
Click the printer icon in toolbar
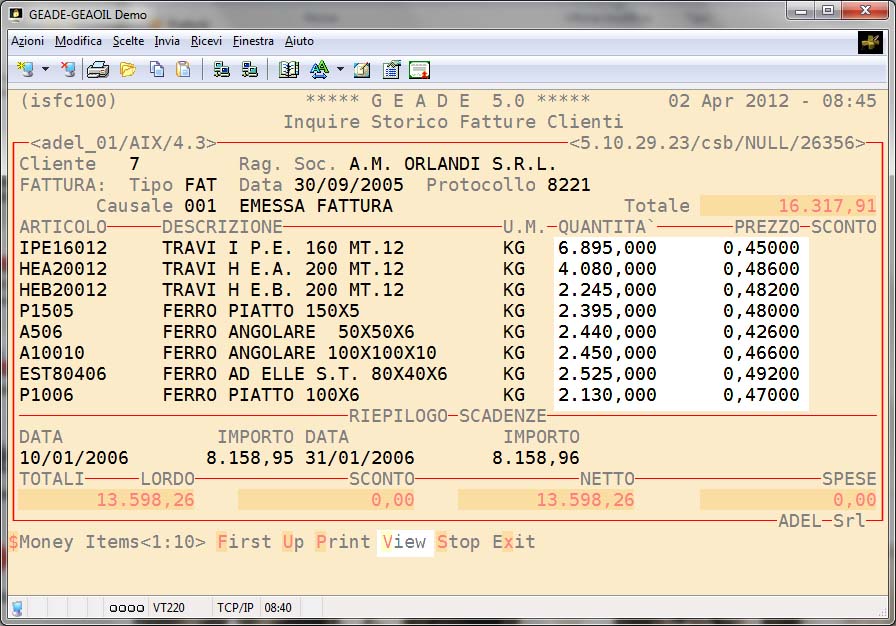coord(97,69)
